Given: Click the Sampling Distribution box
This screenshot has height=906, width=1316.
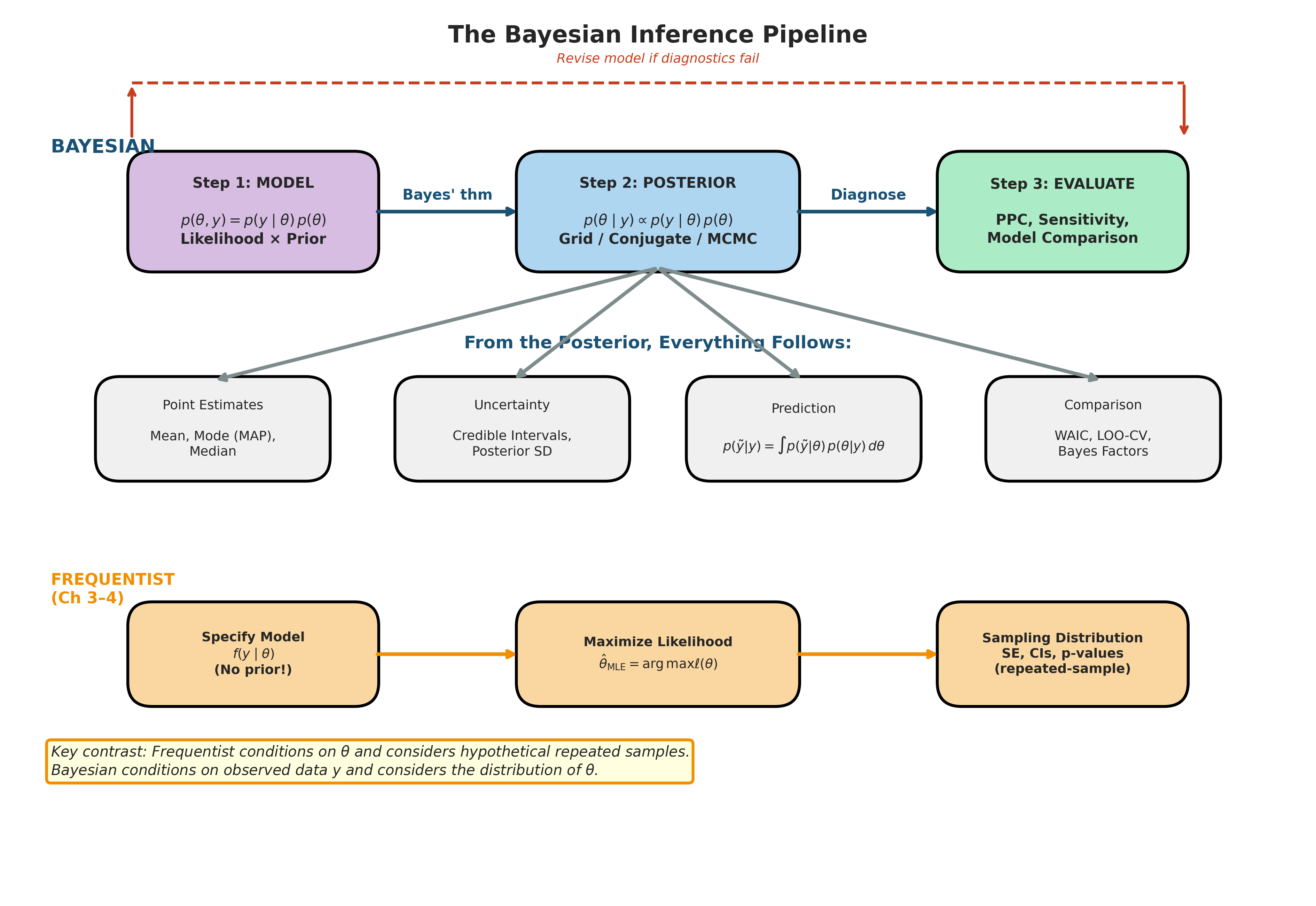Looking at the screenshot, I should (x=1062, y=653).
